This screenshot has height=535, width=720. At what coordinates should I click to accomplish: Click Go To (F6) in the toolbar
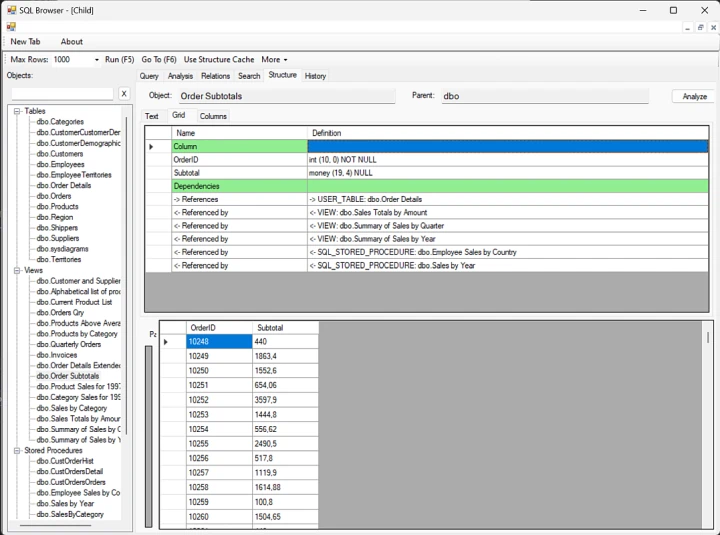pos(159,60)
